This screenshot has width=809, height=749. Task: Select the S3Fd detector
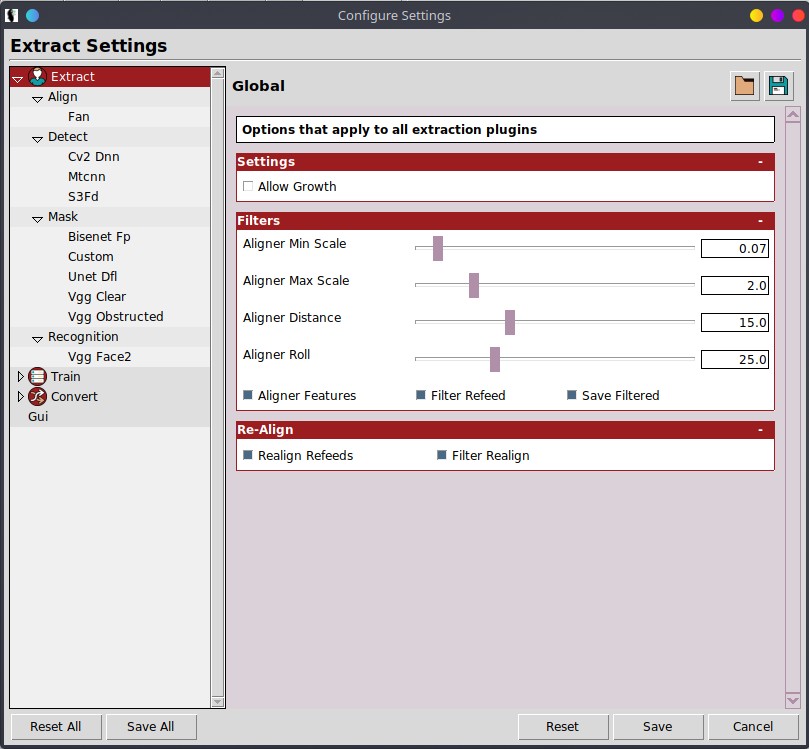point(83,197)
